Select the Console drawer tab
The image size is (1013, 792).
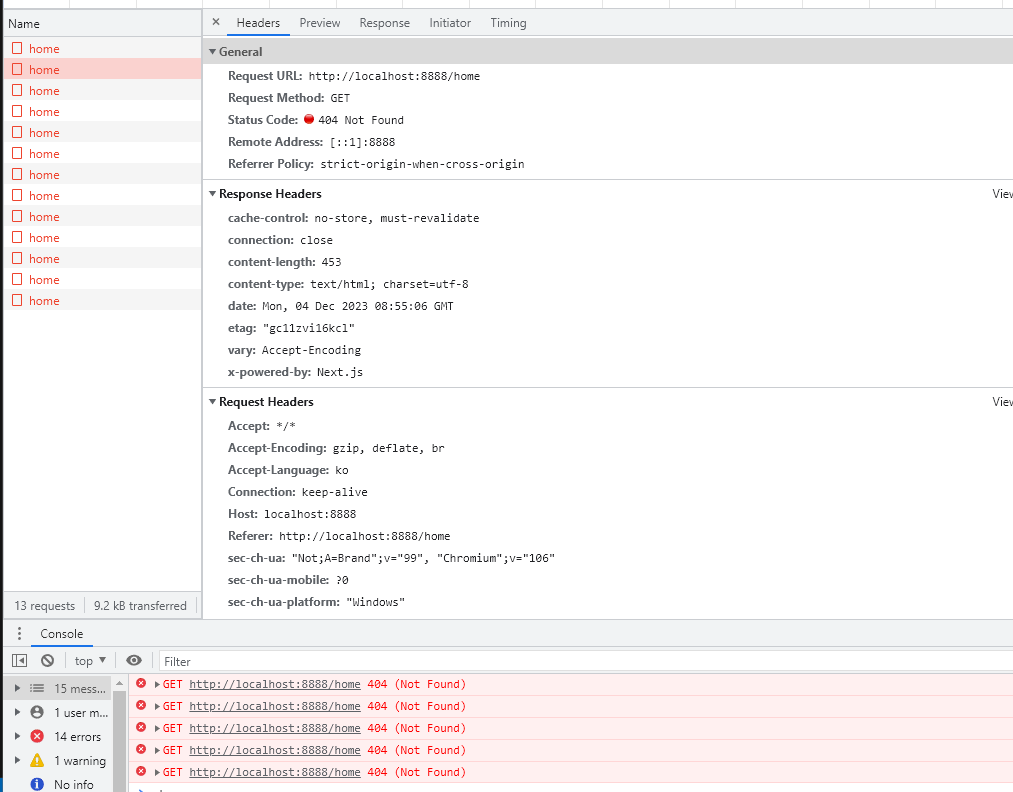tap(61, 634)
